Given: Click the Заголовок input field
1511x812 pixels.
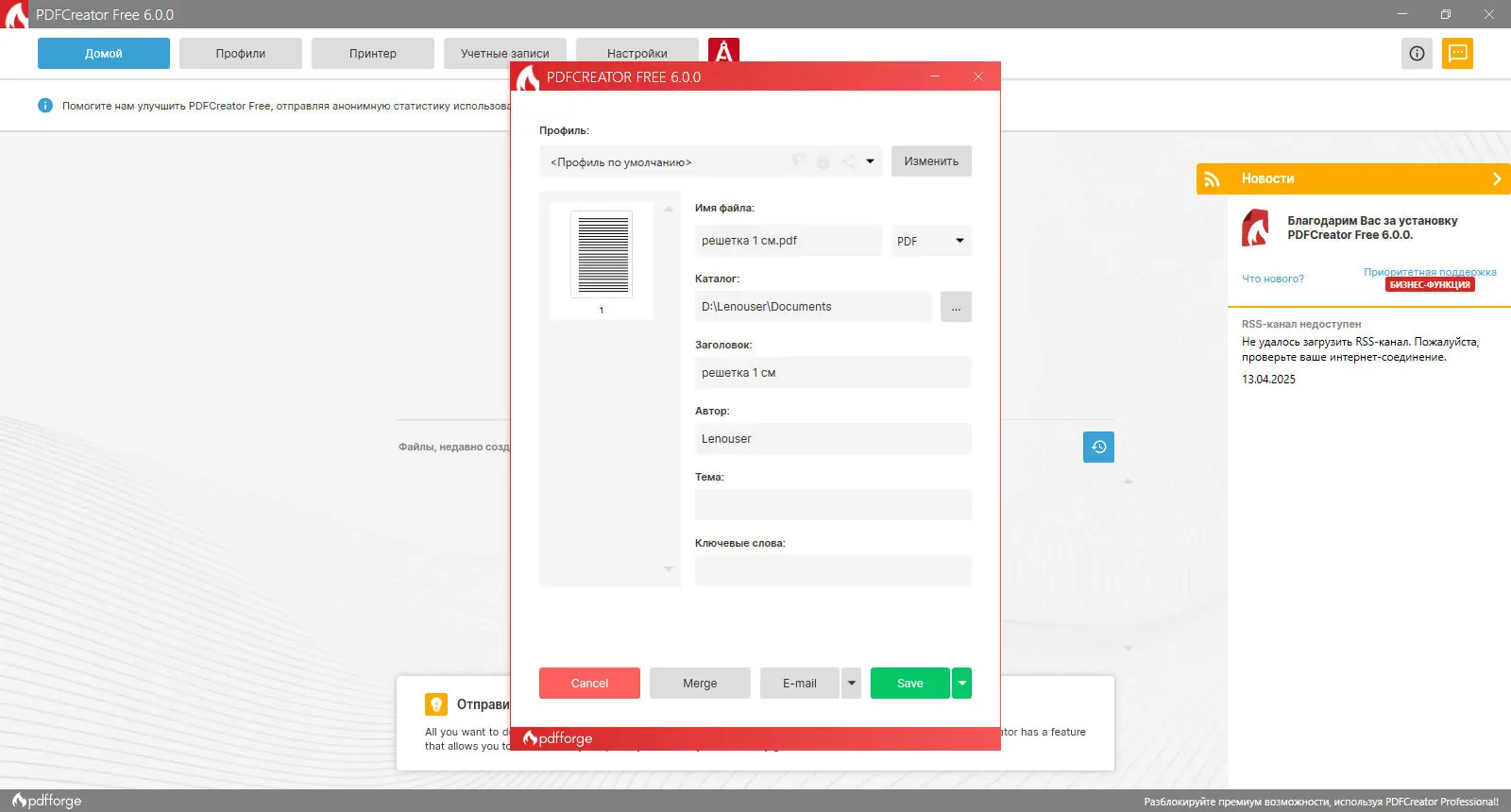Looking at the screenshot, I should [833, 373].
